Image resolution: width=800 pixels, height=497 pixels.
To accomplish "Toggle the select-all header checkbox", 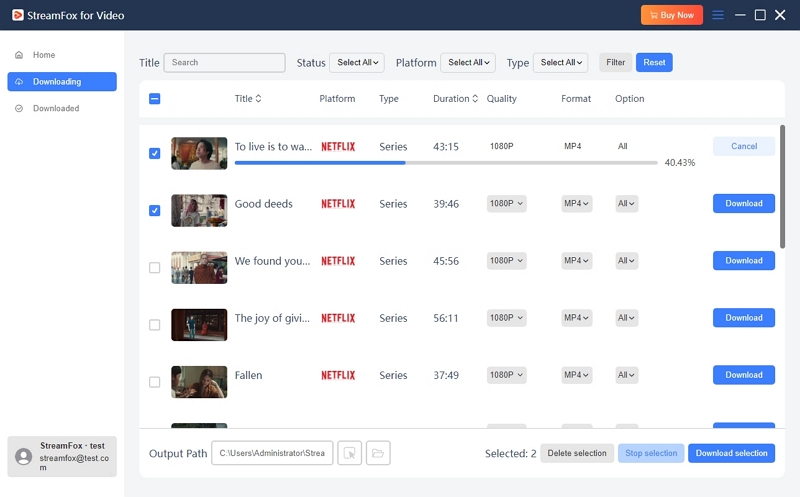I will click(x=155, y=98).
